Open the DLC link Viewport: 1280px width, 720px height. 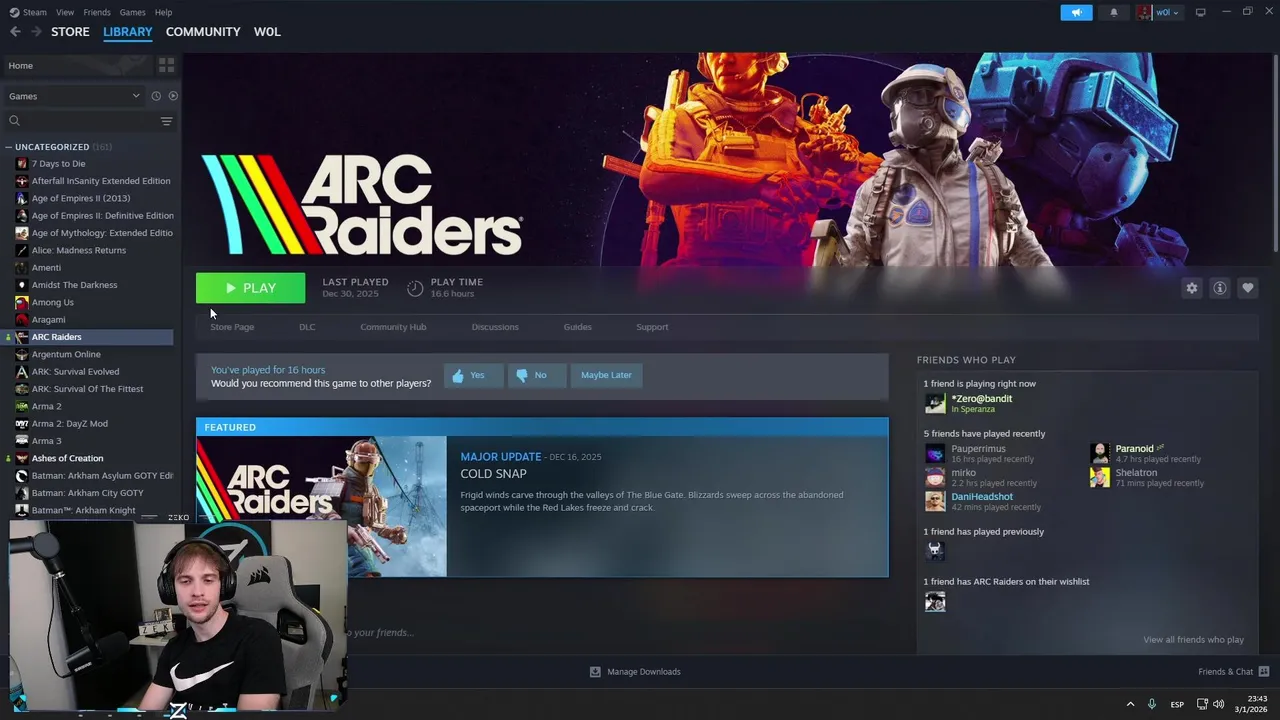pyautogui.click(x=307, y=327)
